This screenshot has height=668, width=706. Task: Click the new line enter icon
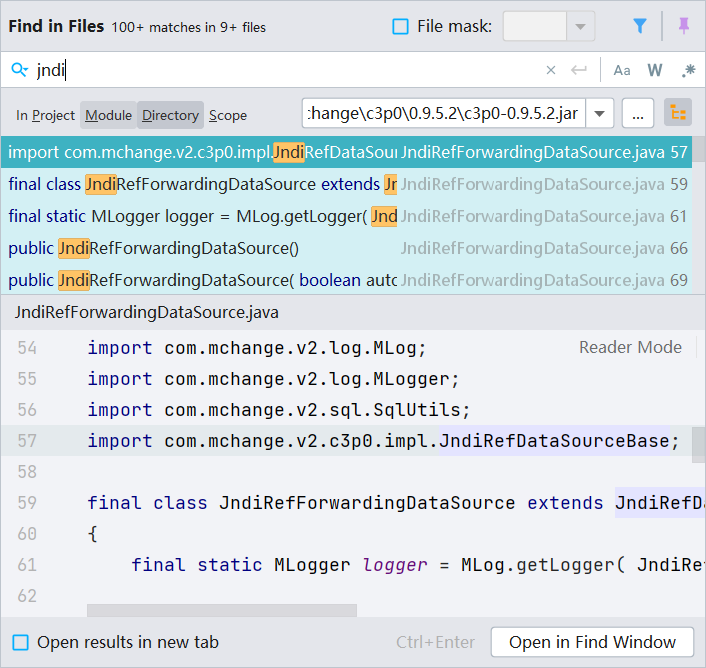tap(578, 70)
